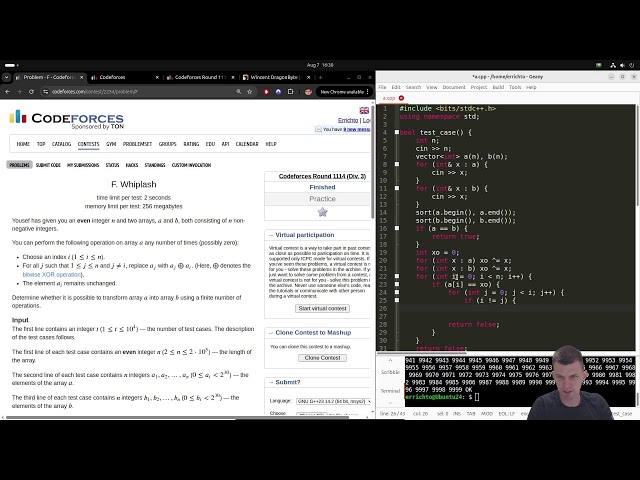Screen dimensions: 640x480
Task: Open the STANDINGS sub-menu link
Action: 155,165
